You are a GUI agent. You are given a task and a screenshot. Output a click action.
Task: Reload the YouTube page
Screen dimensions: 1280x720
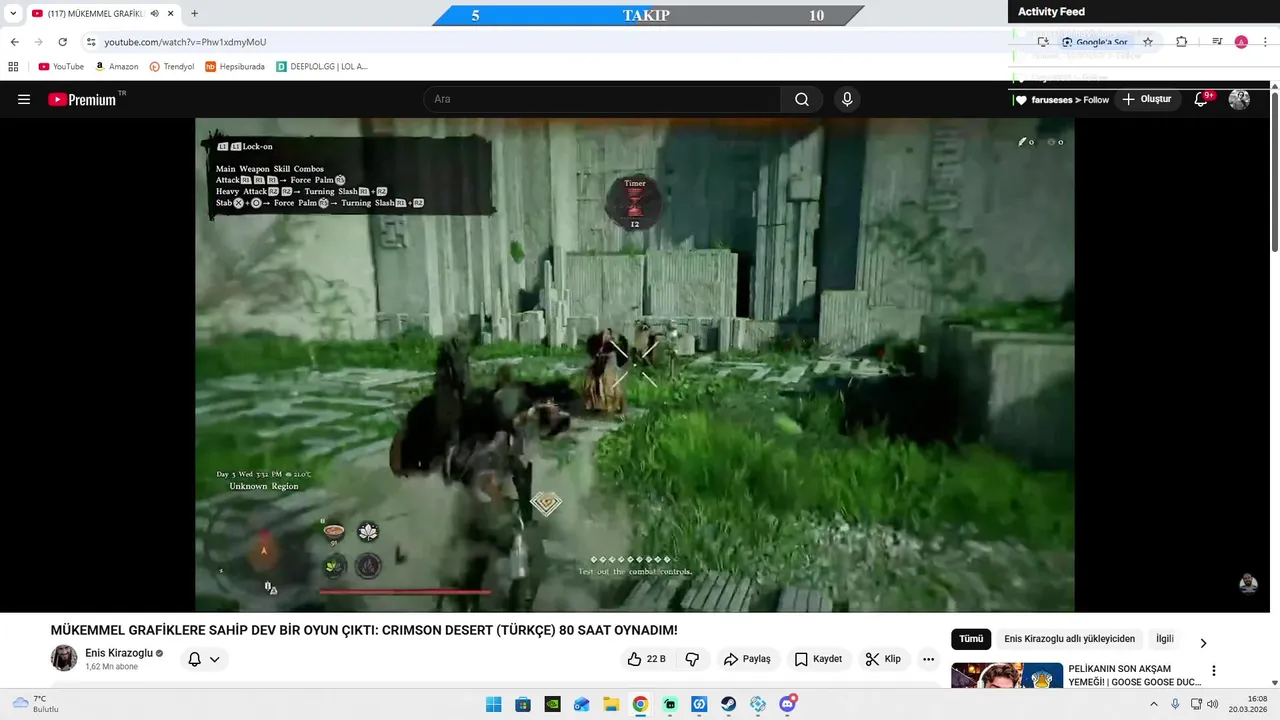pos(62,42)
